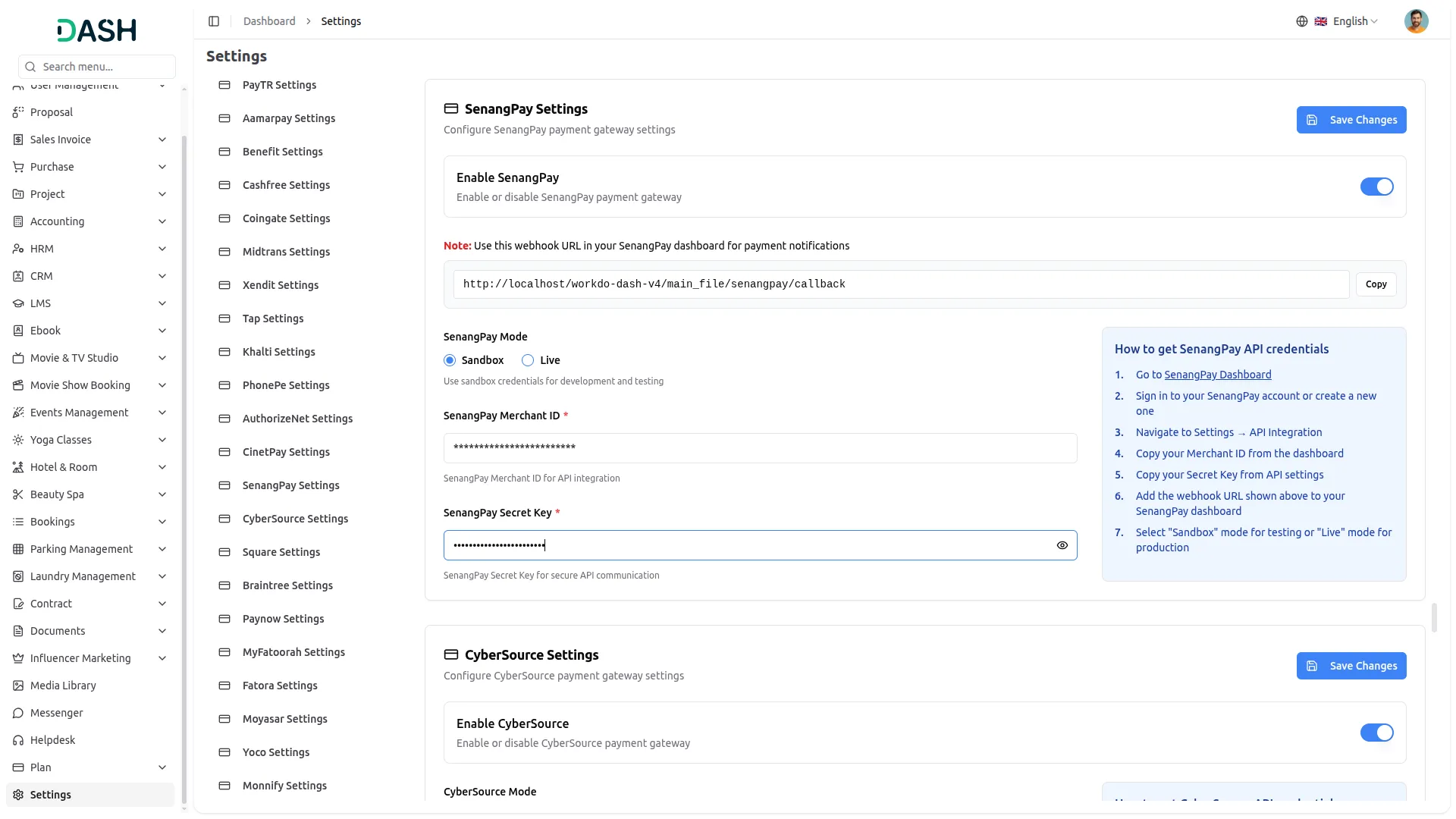Select Live SenangPay mode

tap(528, 360)
